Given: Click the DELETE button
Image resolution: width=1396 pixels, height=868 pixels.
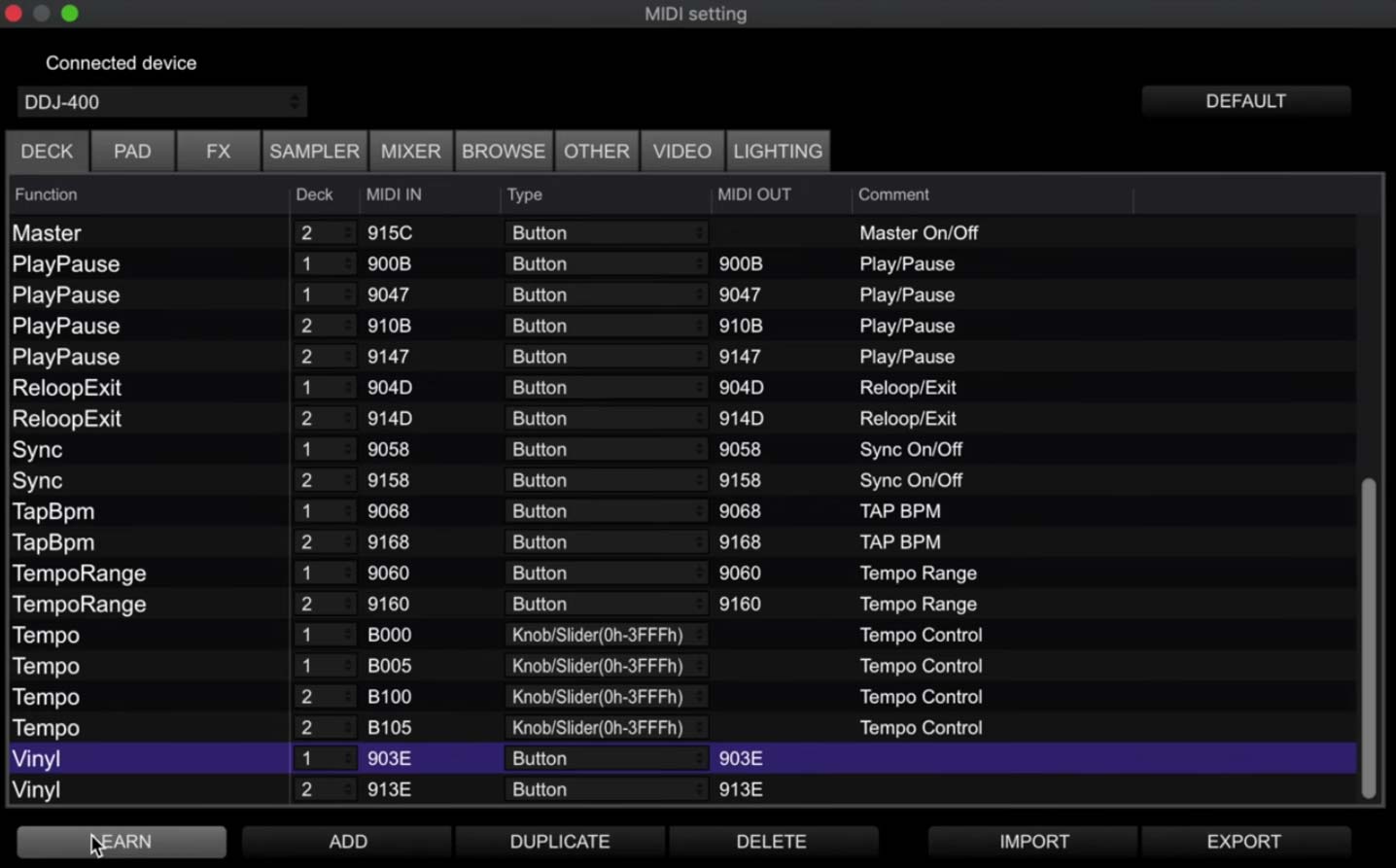Looking at the screenshot, I should (771, 842).
